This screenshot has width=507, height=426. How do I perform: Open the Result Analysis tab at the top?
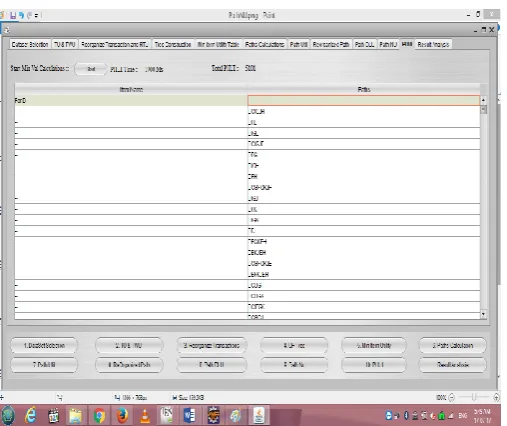tap(433, 44)
